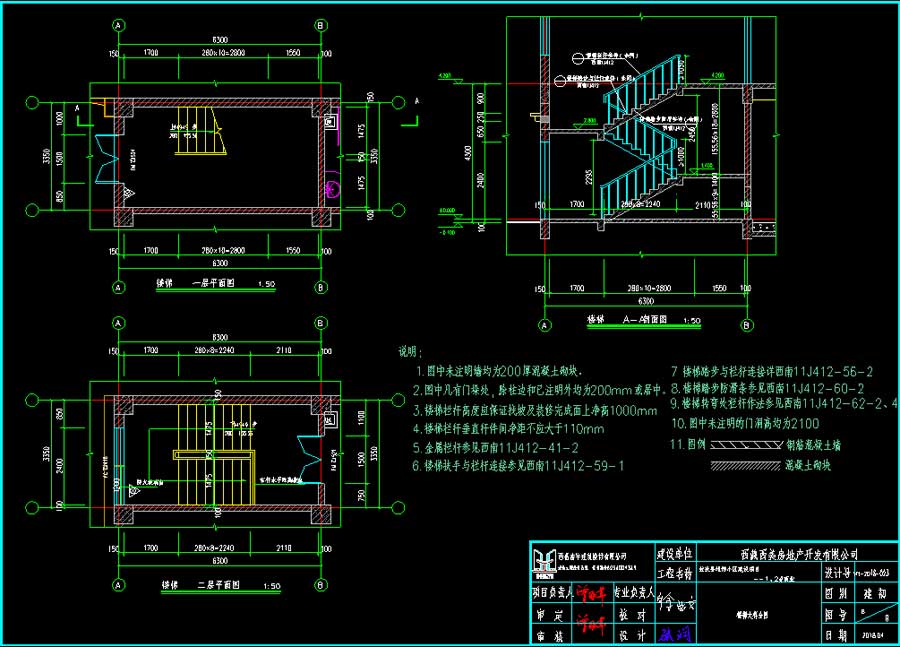
Task: Select the 6300 dimension above first-floor plan
Action: pos(219,40)
